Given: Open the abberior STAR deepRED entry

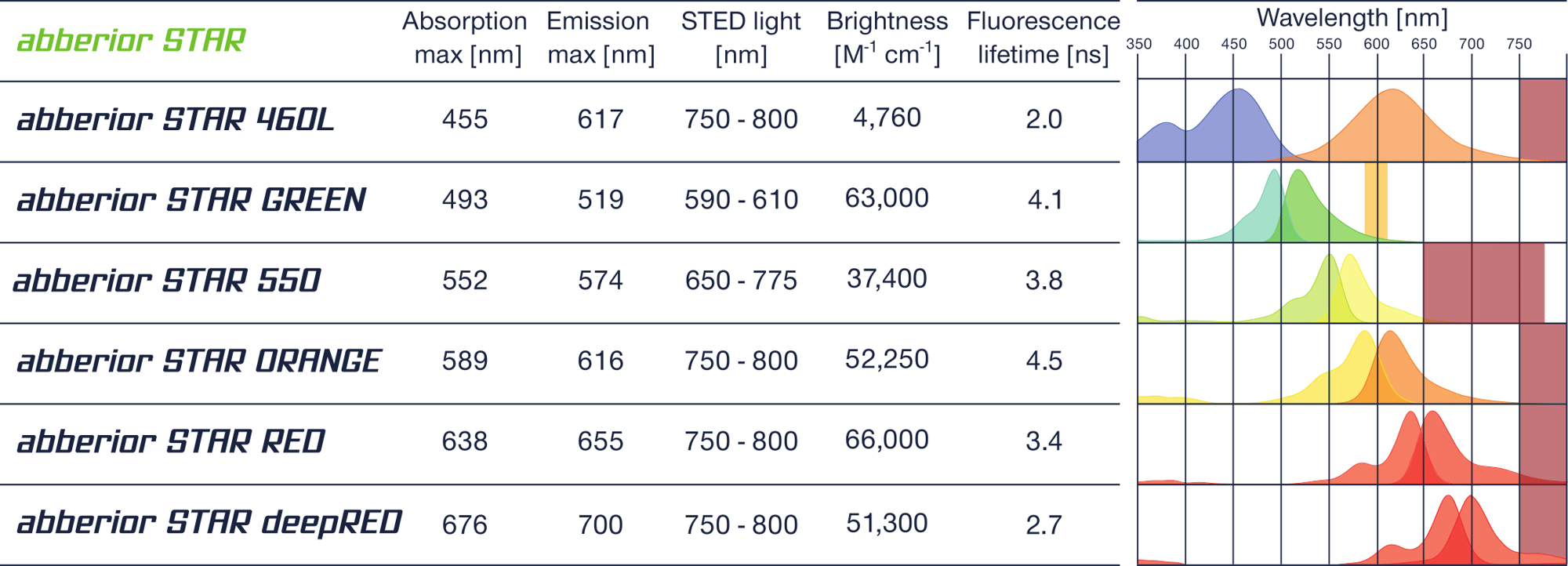Looking at the screenshot, I should coord(209,523).
